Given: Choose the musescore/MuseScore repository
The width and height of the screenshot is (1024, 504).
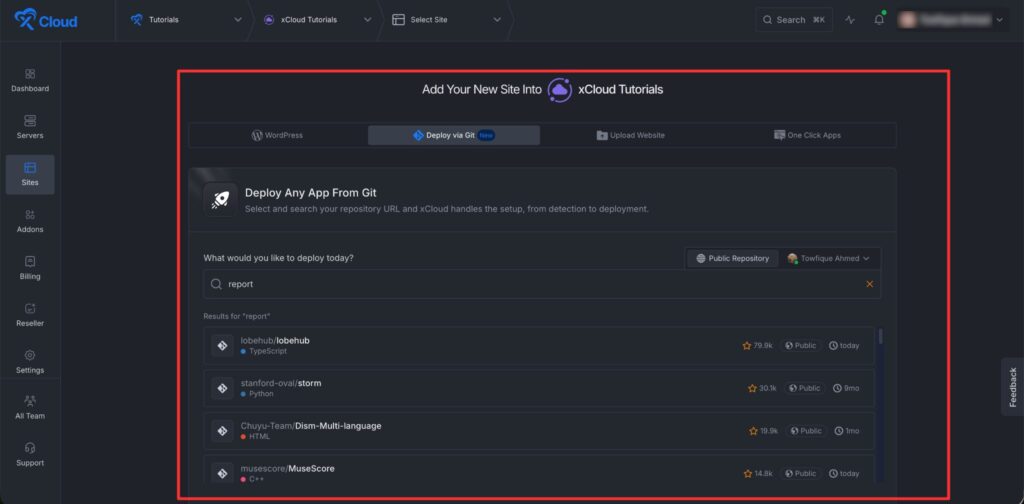Looking at the screenshot, I should click(539, 470).
